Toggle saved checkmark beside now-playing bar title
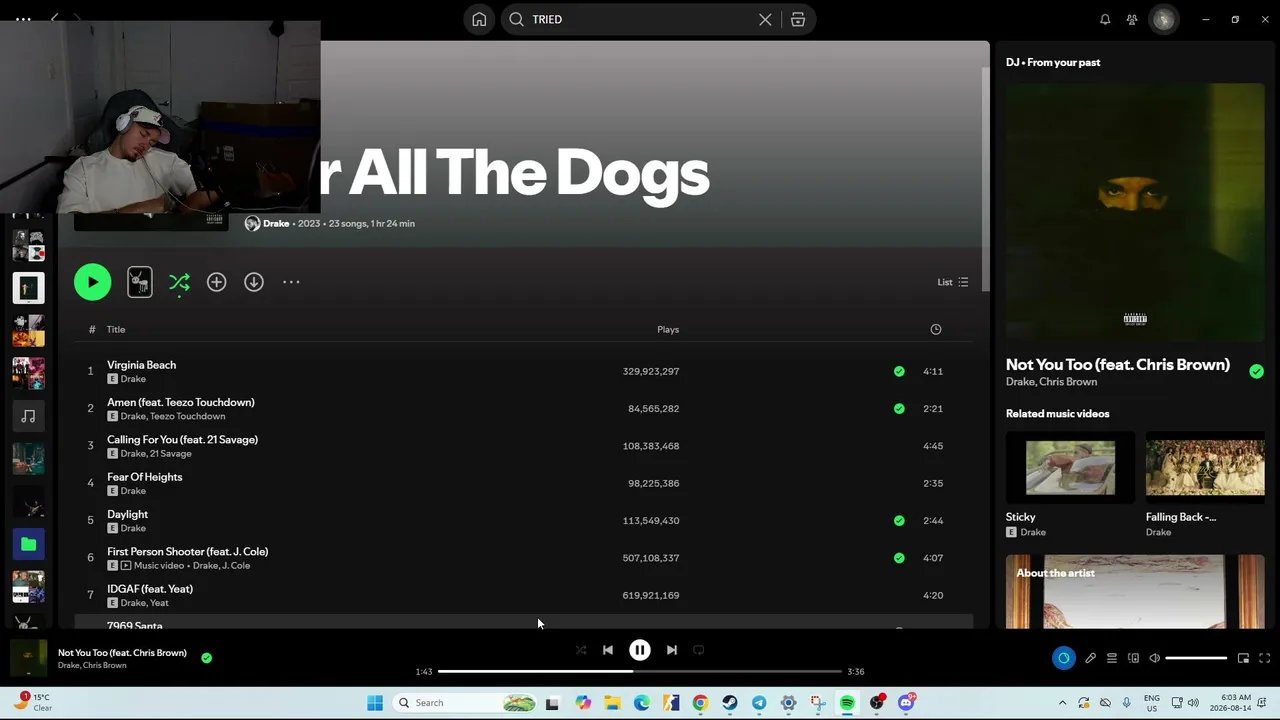The image size is (1280, 720). (206, 658)
